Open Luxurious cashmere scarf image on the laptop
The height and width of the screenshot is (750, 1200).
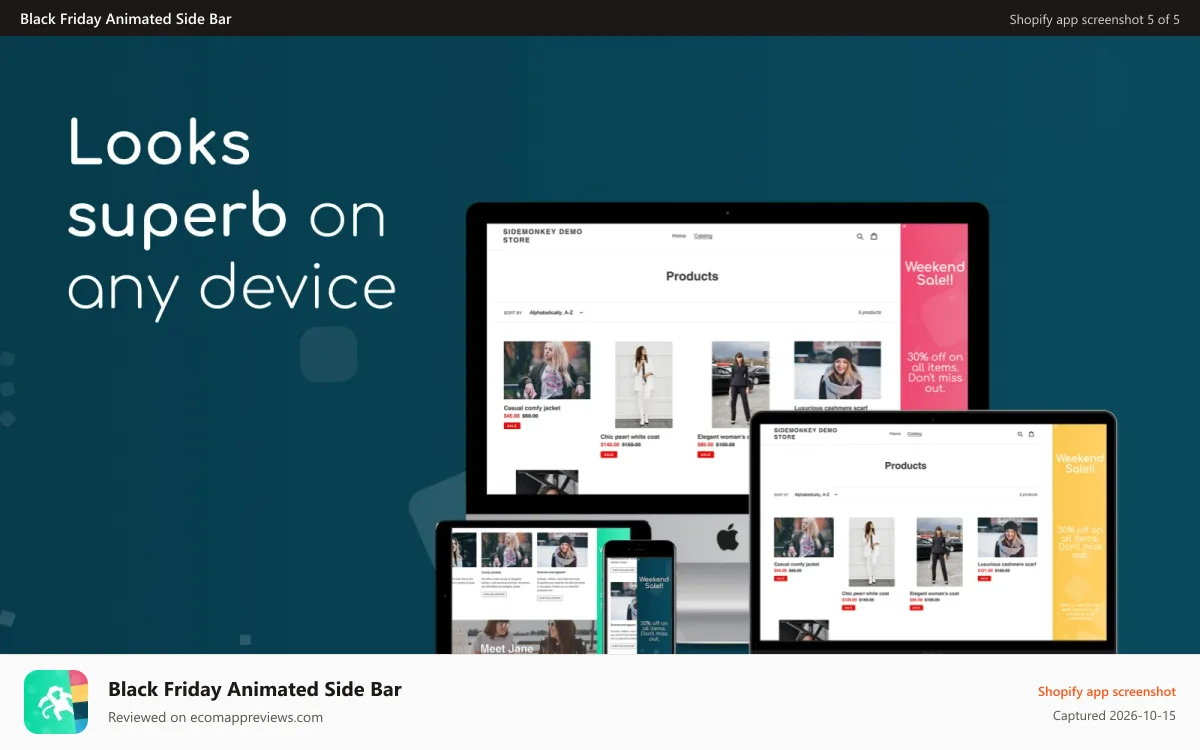tap(1007, 538)
